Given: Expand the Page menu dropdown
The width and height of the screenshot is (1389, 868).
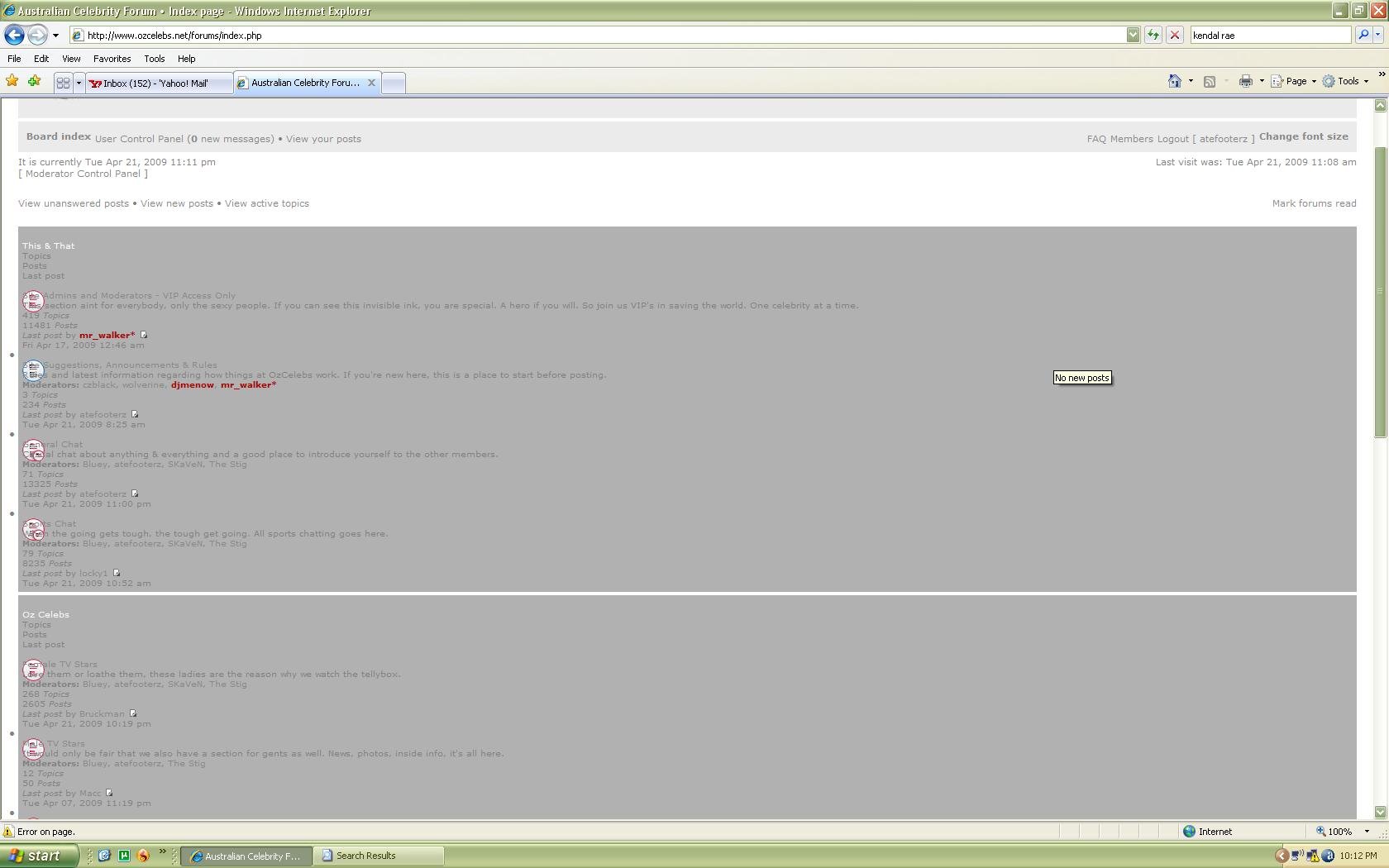Looking at the screenshot, I should [1314, 81].
